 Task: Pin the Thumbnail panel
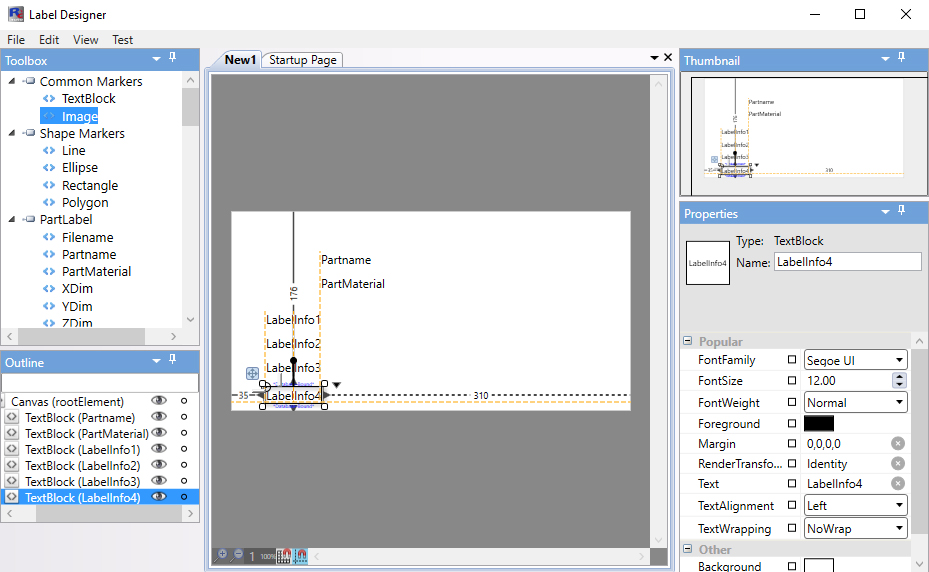click(901, 57)
